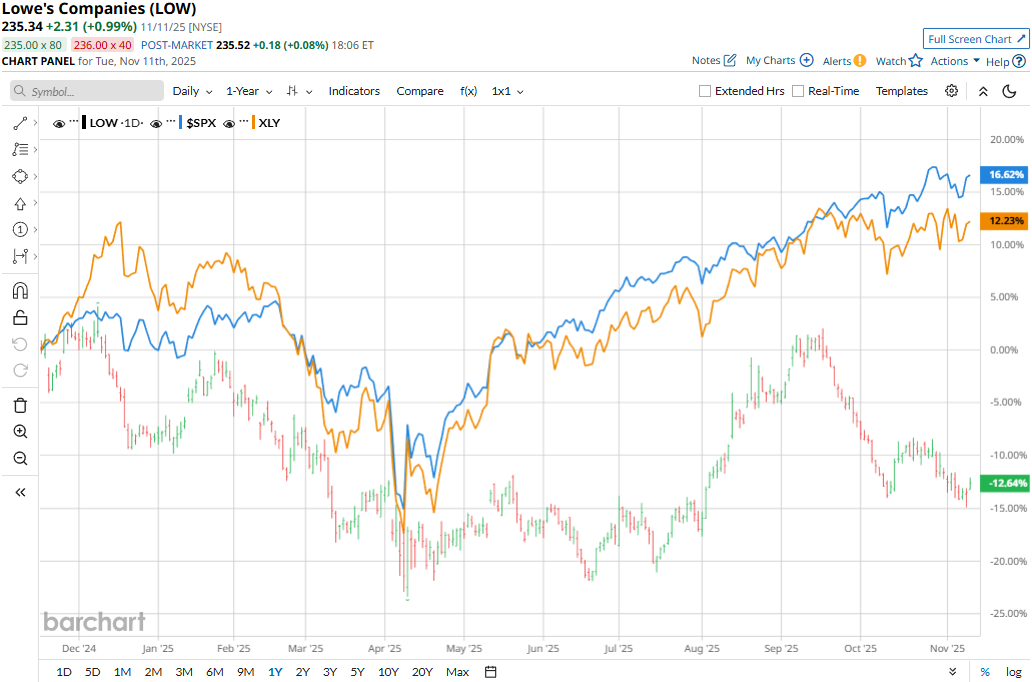This screenshot has width=1032, height=682.
Task: Select the 10Y time range
Action: [x=388, y=671]
